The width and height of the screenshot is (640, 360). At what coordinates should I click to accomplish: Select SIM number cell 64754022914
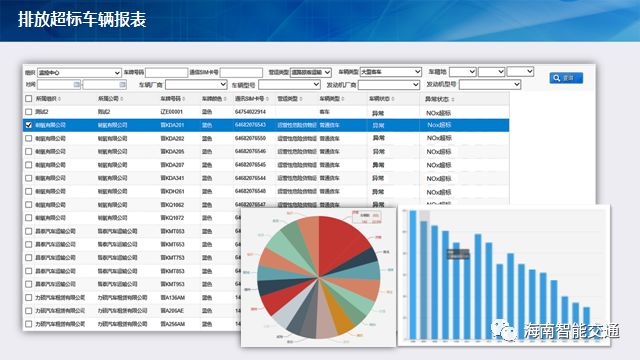250,112
